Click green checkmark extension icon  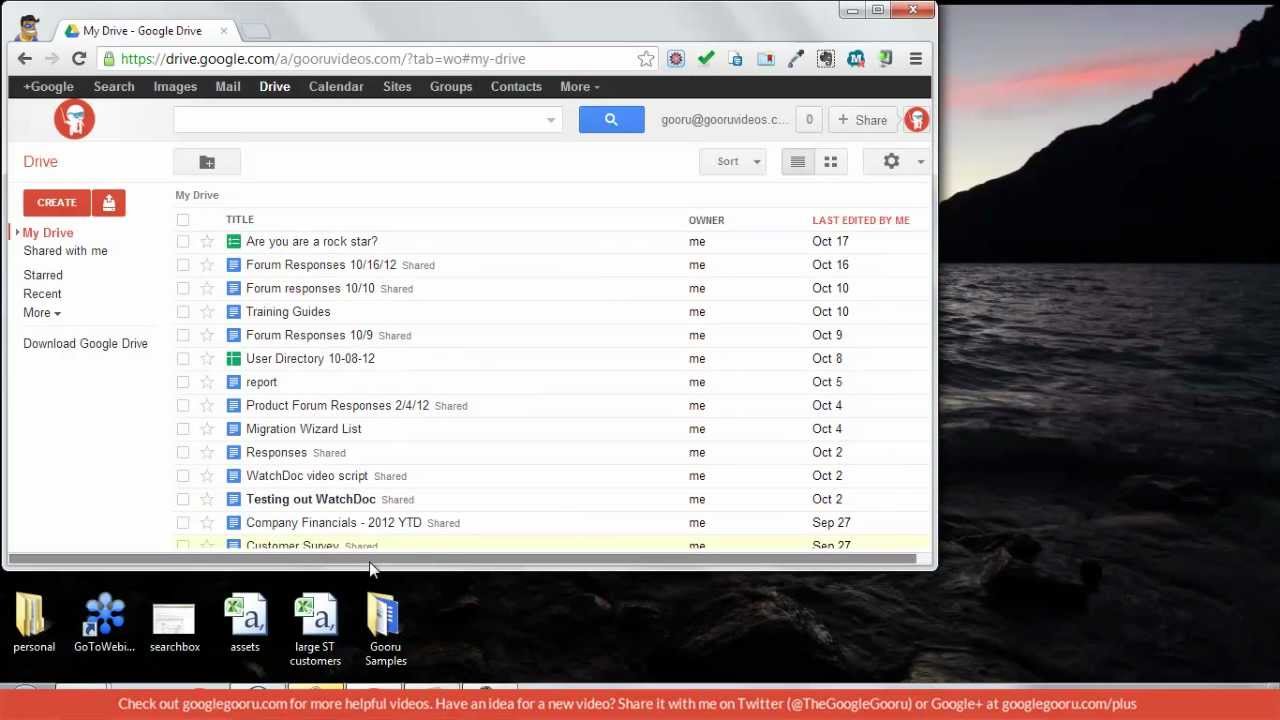706,59
